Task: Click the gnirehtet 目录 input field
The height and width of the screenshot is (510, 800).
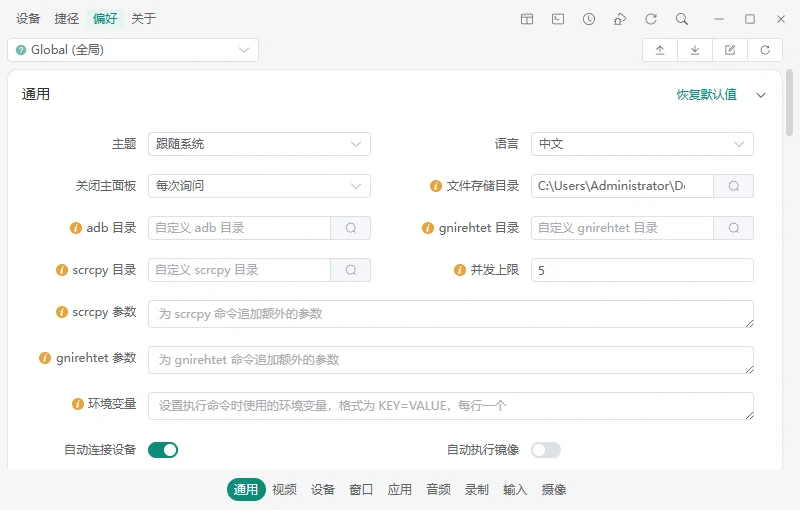Action: click(x=622, y=228)
